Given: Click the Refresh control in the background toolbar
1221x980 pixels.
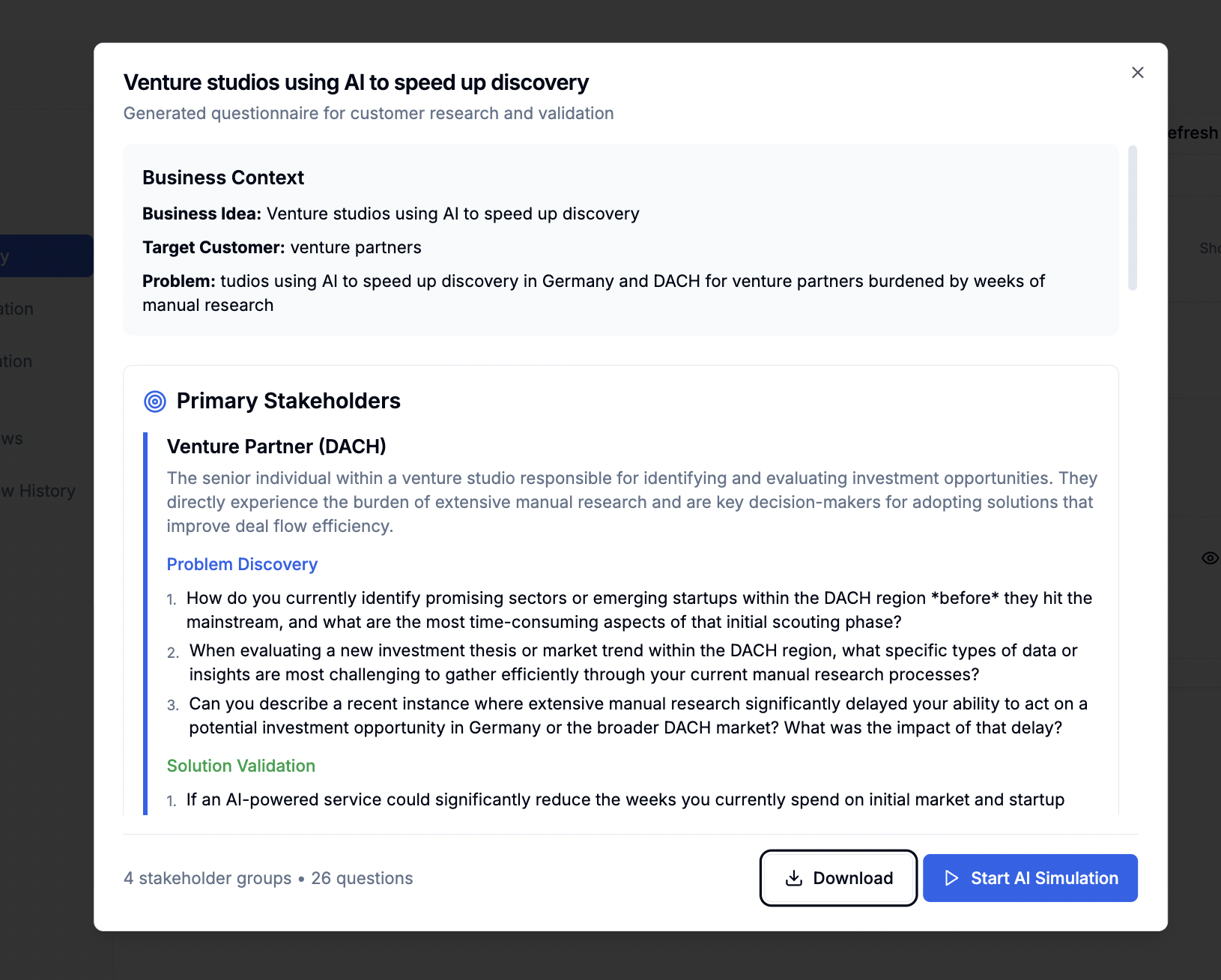Looking at the screenshot, I should click(1193, 132).
